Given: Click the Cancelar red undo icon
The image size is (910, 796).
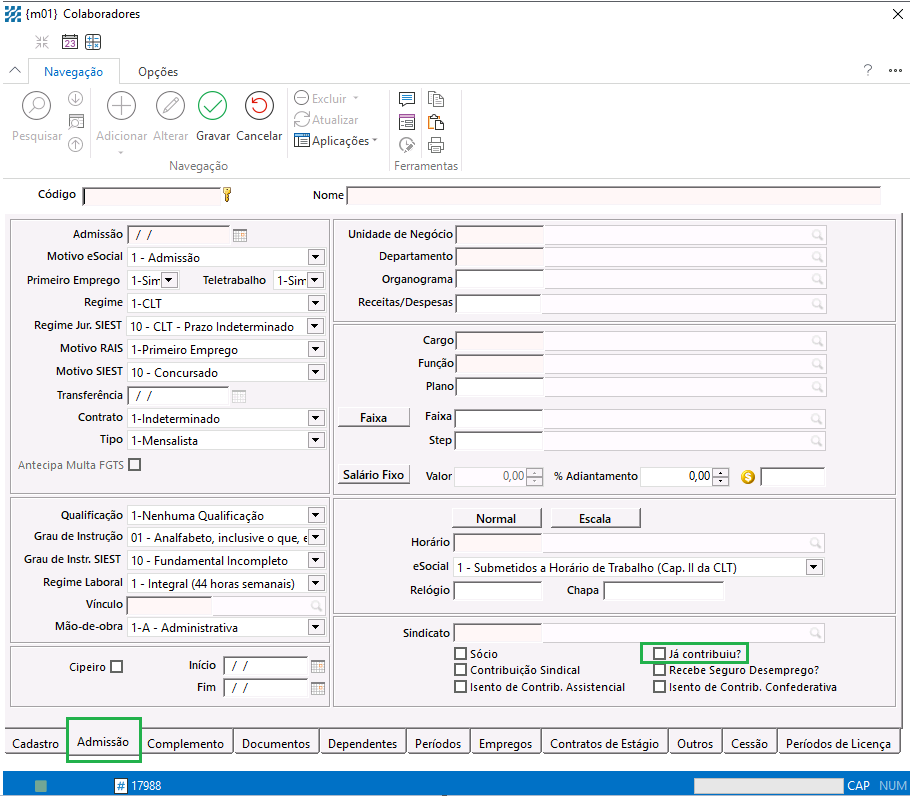Looking at the screenshot, I should (259, 106).
